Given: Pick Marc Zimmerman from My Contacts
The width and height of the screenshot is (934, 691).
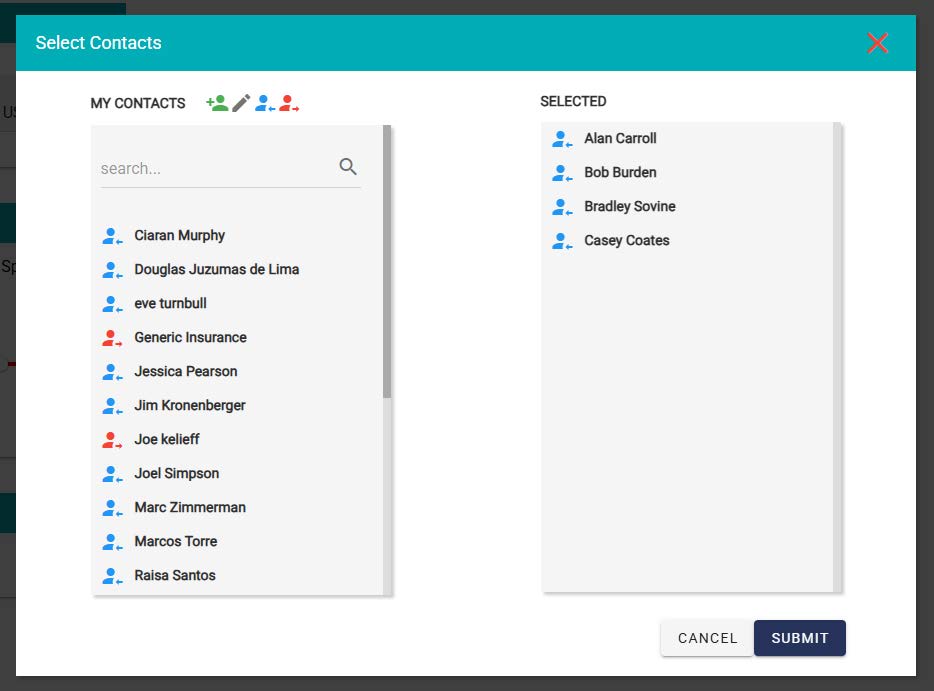Looking at the screenshot, I should (190, 508).
